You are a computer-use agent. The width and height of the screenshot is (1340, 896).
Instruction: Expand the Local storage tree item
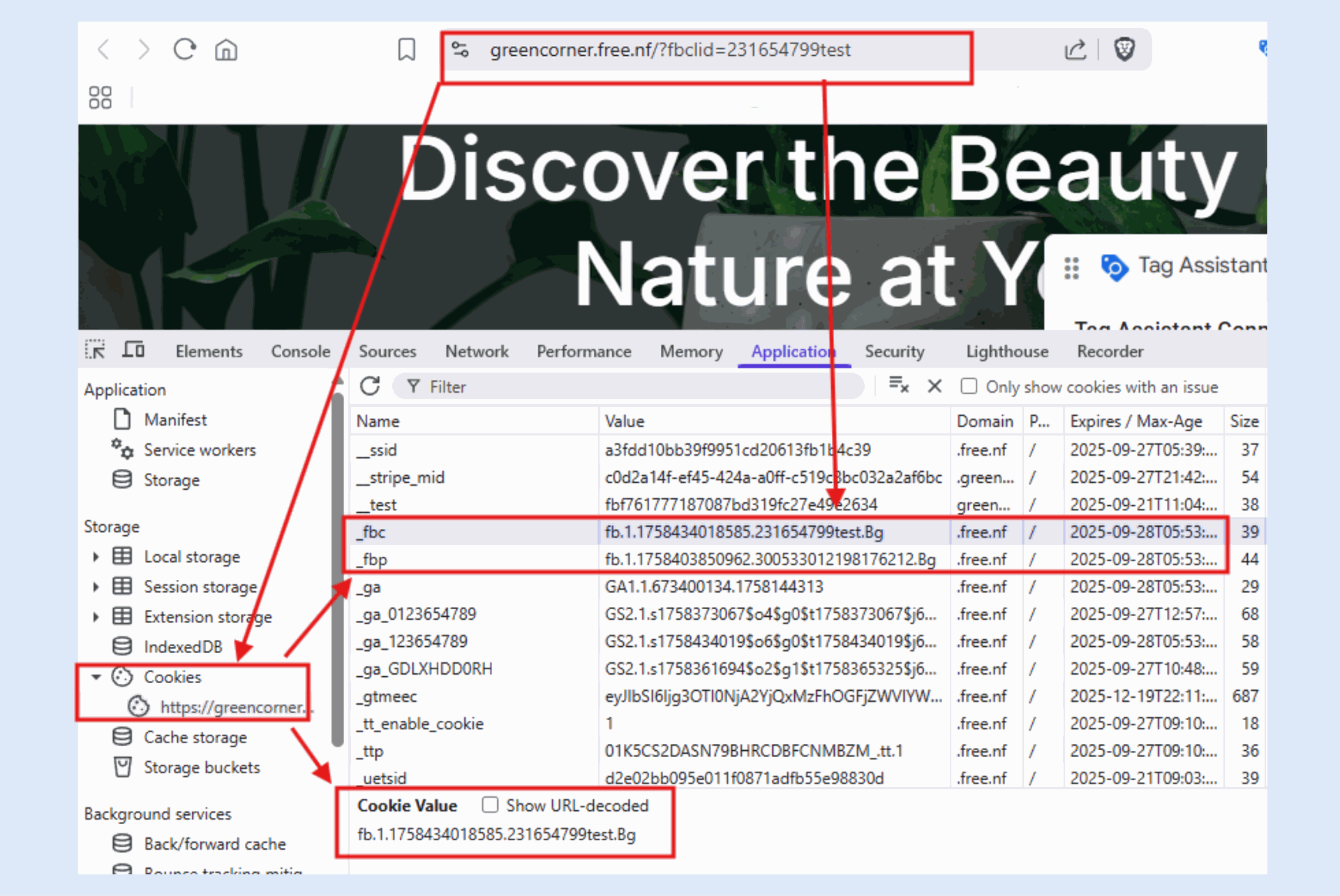click(x=96, y=557)
